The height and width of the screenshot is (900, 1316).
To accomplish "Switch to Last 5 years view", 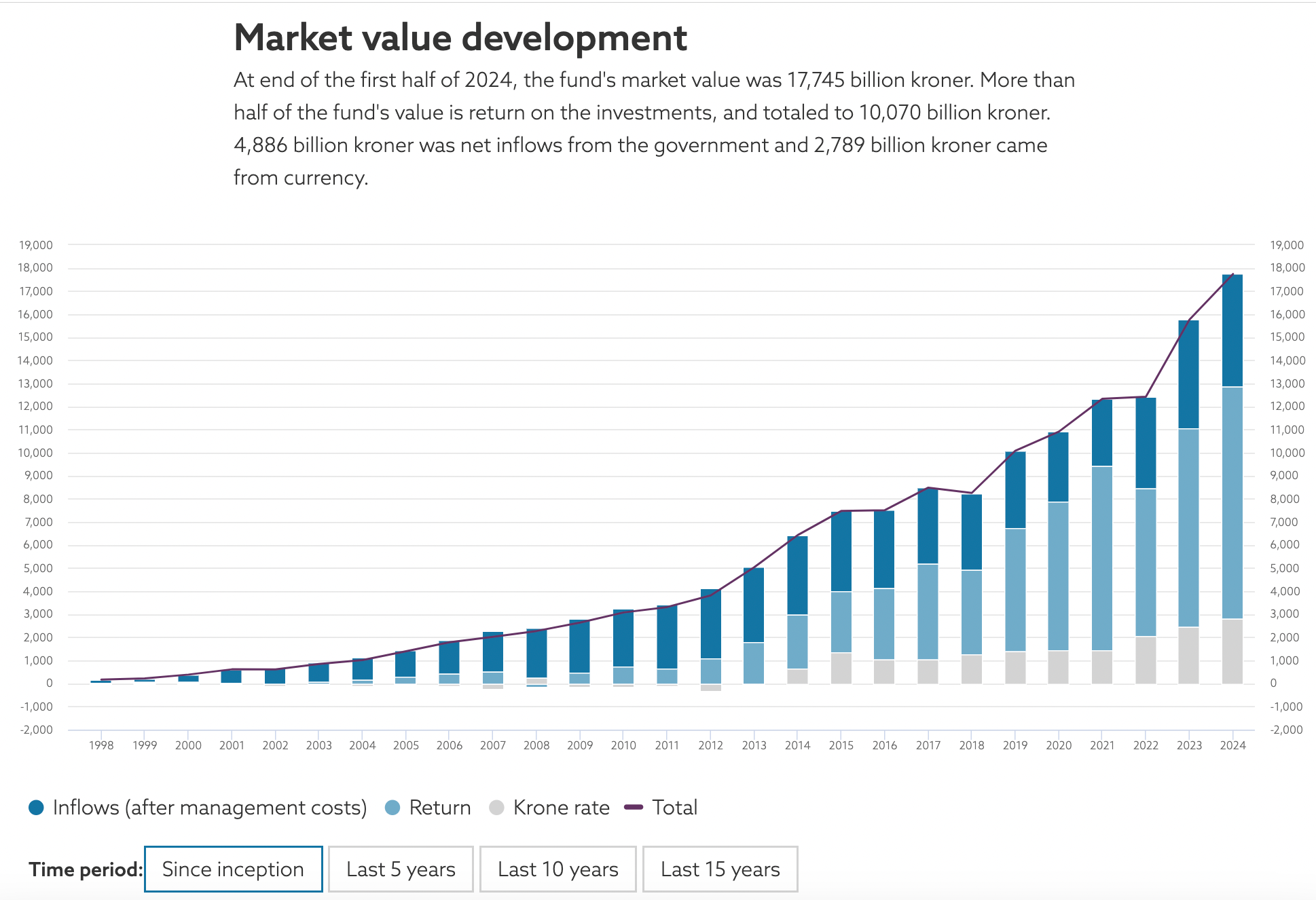I will click(401, 869).
